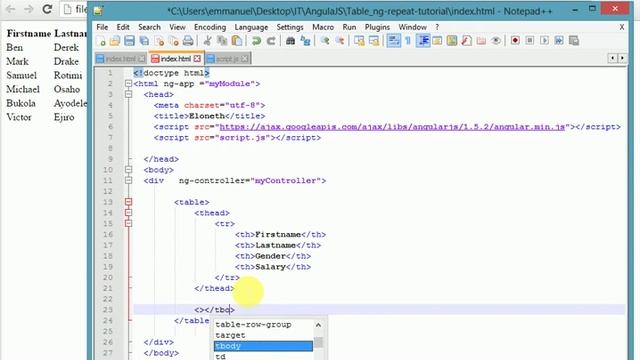Choose tbody from the autocomplete list
This screenshot has width=640, height=360.
pyautogui.click(x=263, y=346)
